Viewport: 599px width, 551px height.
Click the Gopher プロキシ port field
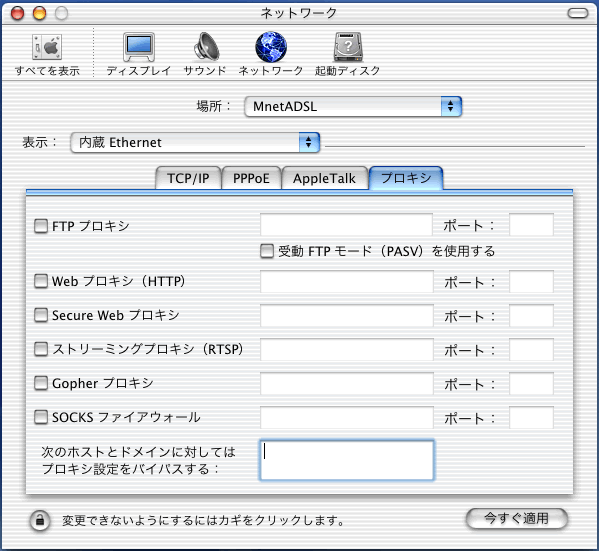tap(531, 383)
